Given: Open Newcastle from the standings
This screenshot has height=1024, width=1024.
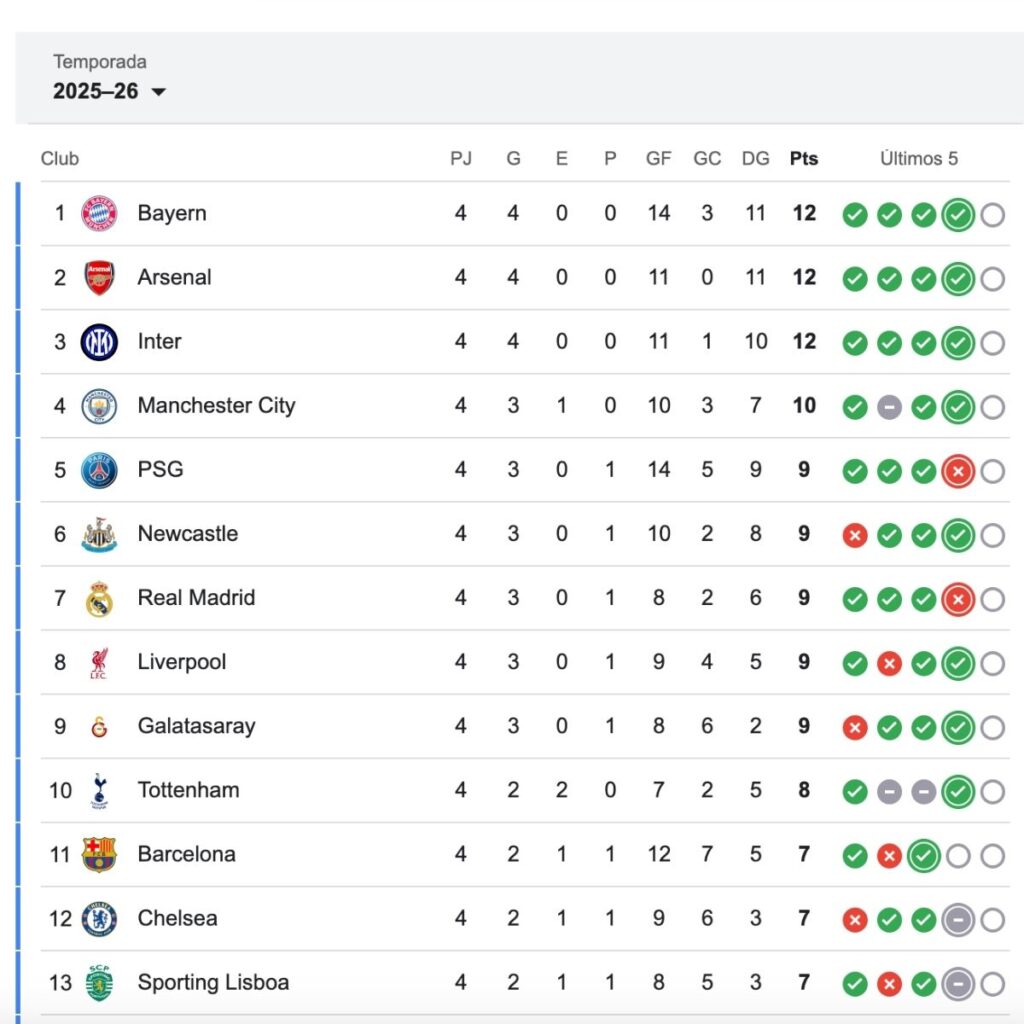Looking at the screenshot, I should tap(187, 534).
